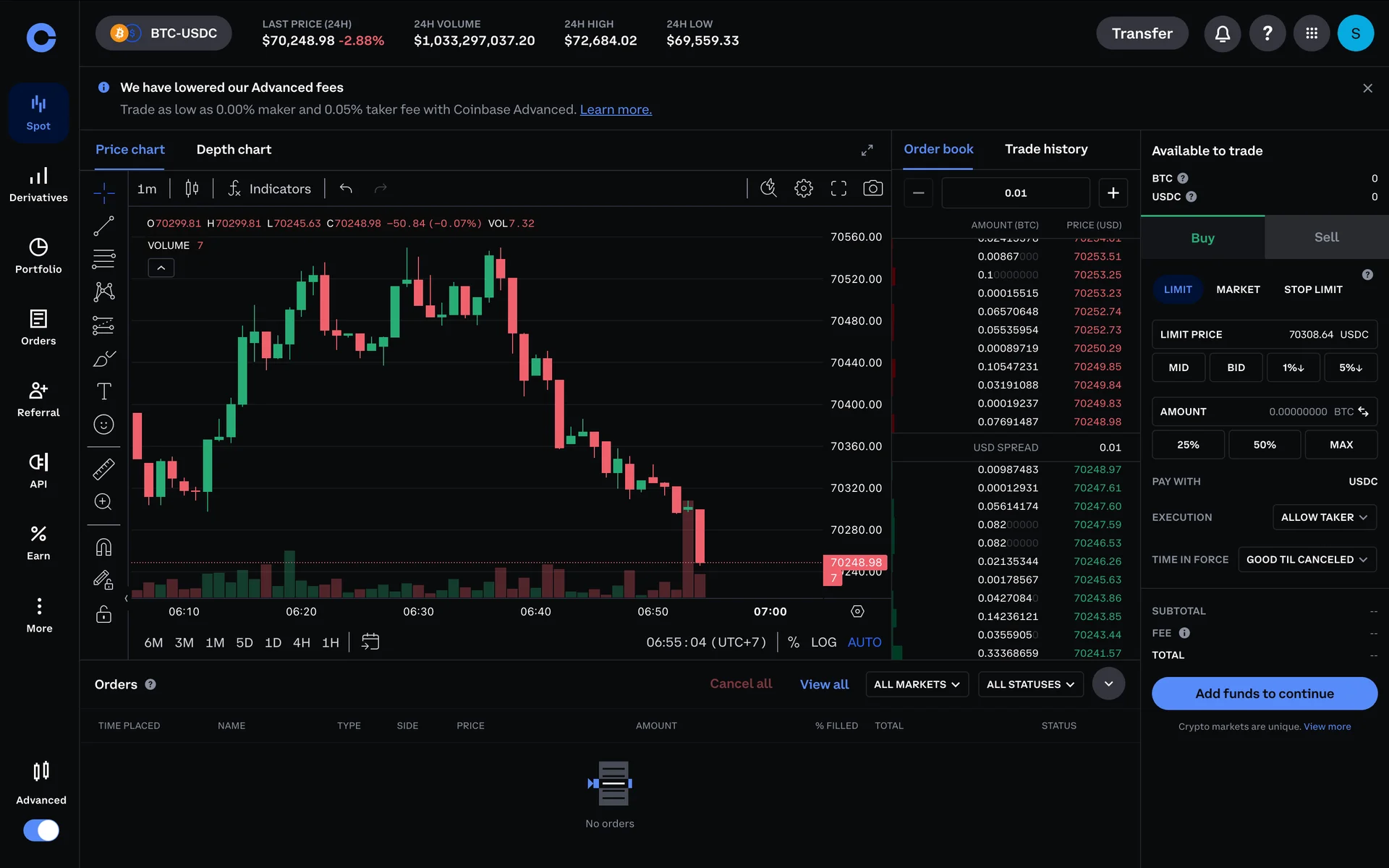Click the Transfer button
This screenshot has width=1389, height=868.
pyautogui.click(x=1142, y=33)
